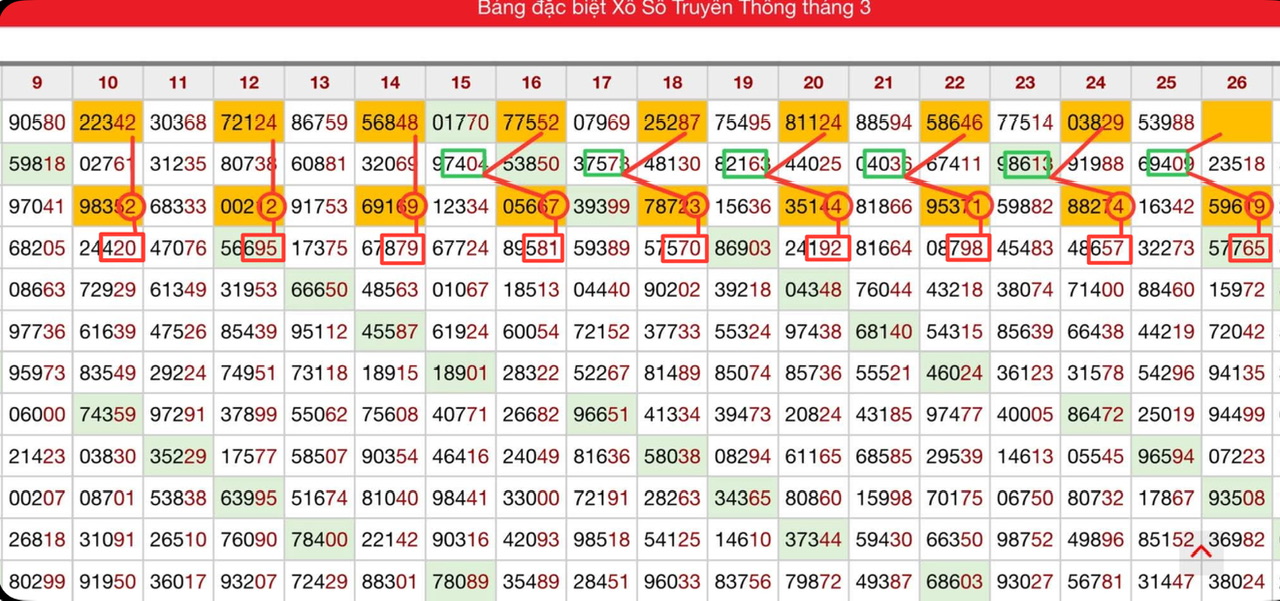Select the orange cell 22342
Screen dimensions: 1280x601
(108, 123)
